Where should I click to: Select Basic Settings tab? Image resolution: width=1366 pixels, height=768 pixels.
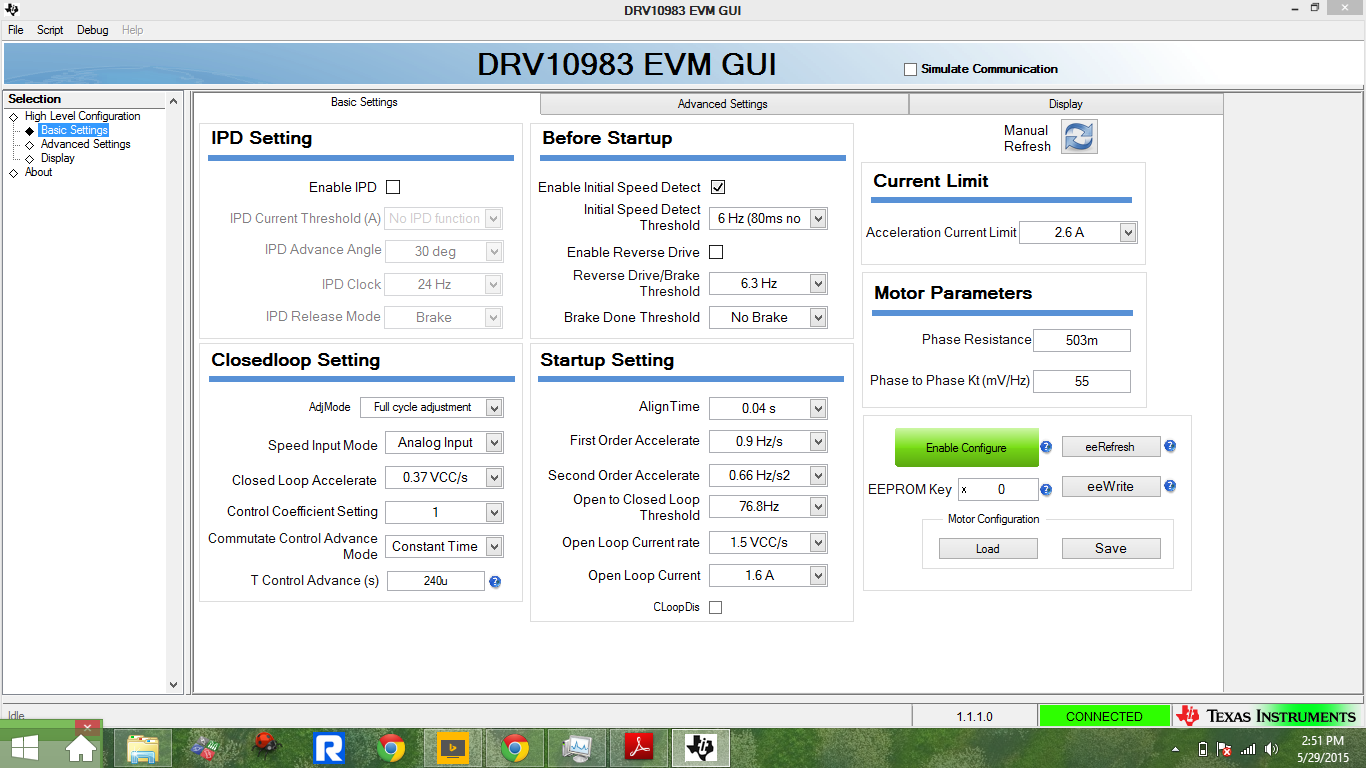click(365, 102)
